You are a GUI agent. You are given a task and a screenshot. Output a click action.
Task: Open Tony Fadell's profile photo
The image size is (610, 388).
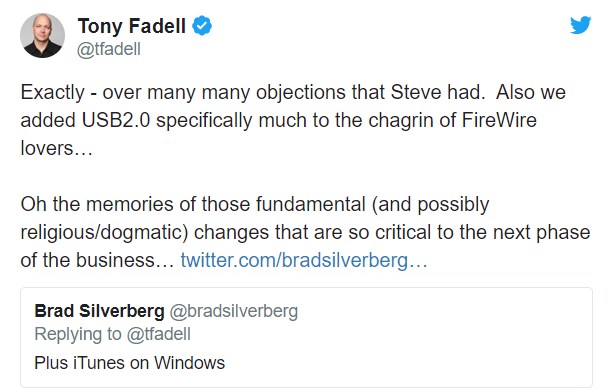click(42, 35)
